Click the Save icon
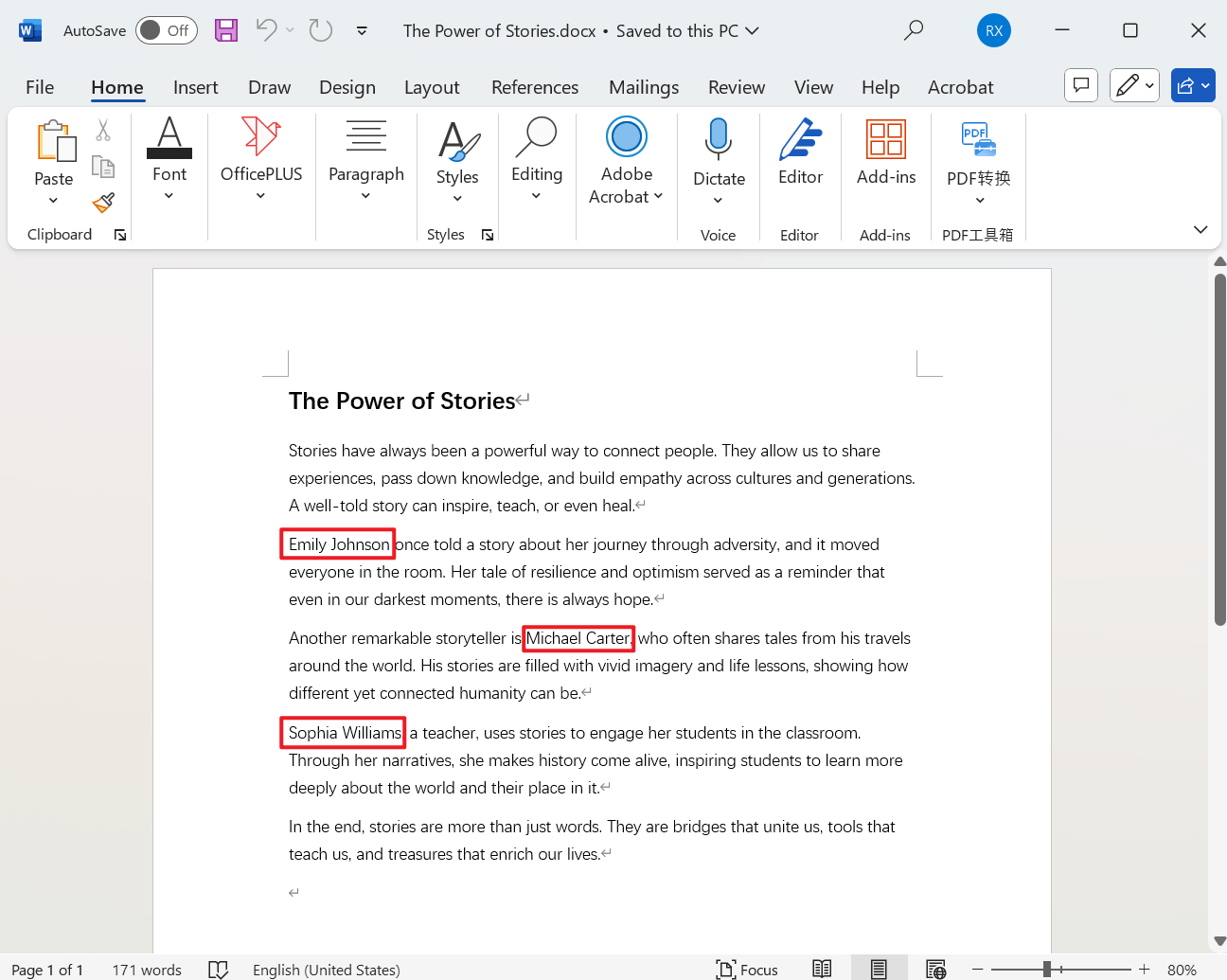The height and width of the screenshot is (980, 1227). click(225, 30)
